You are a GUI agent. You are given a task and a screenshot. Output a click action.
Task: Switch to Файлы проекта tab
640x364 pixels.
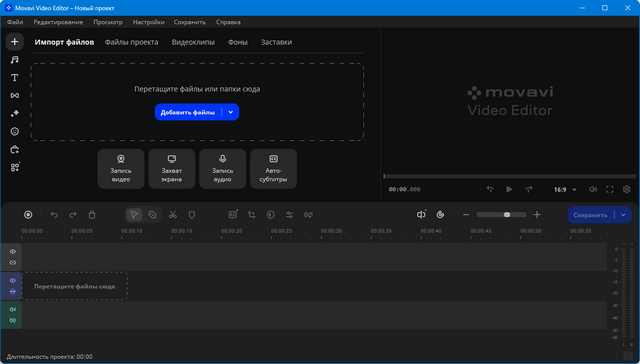point(131,42)
